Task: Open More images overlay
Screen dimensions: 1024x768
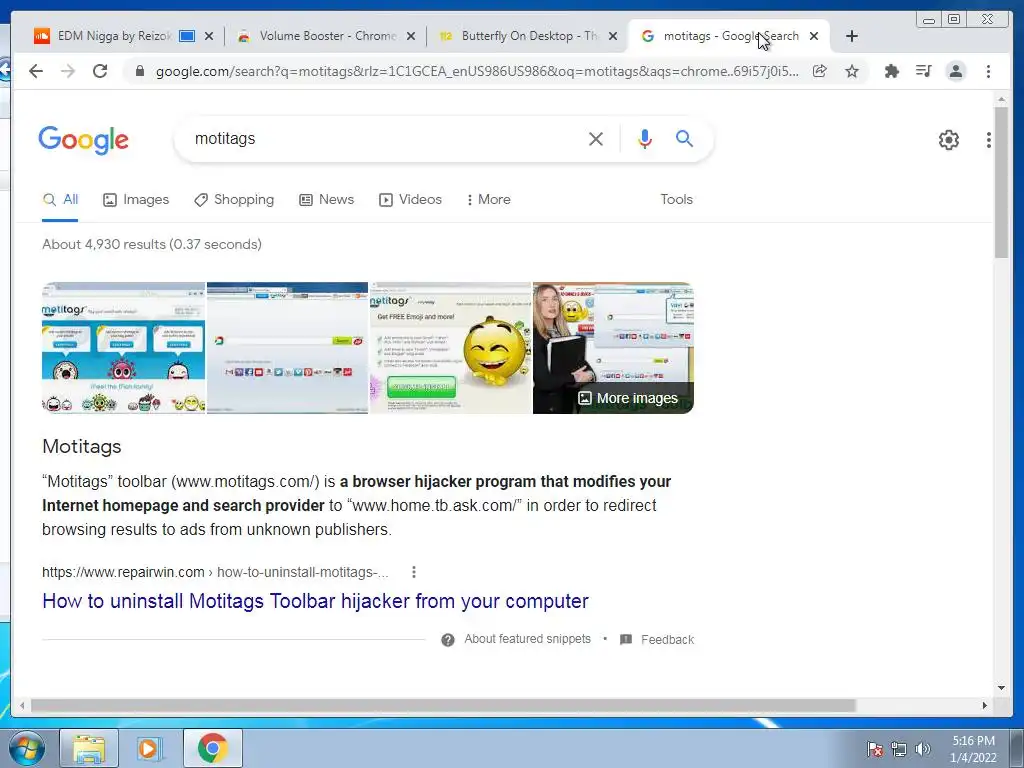Action: click(628, 398)
